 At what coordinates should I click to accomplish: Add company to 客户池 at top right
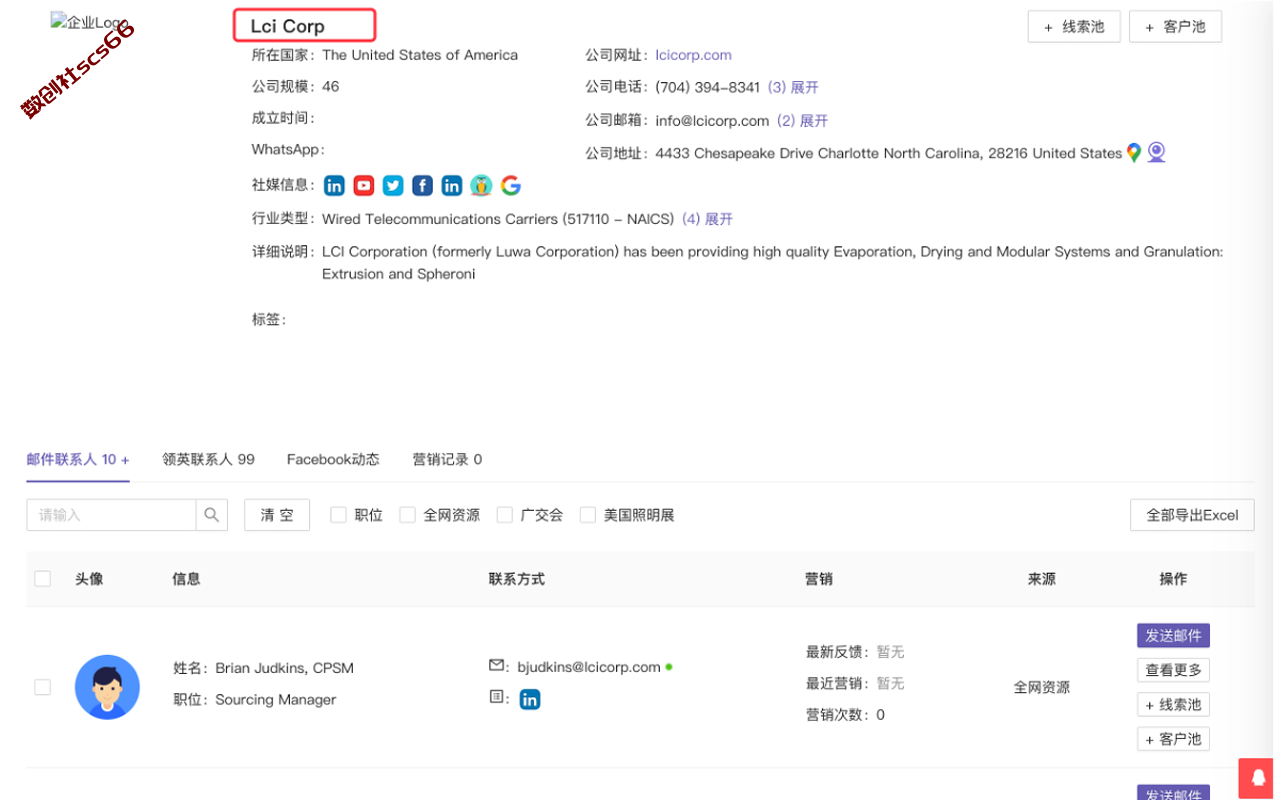(1175, 27)
